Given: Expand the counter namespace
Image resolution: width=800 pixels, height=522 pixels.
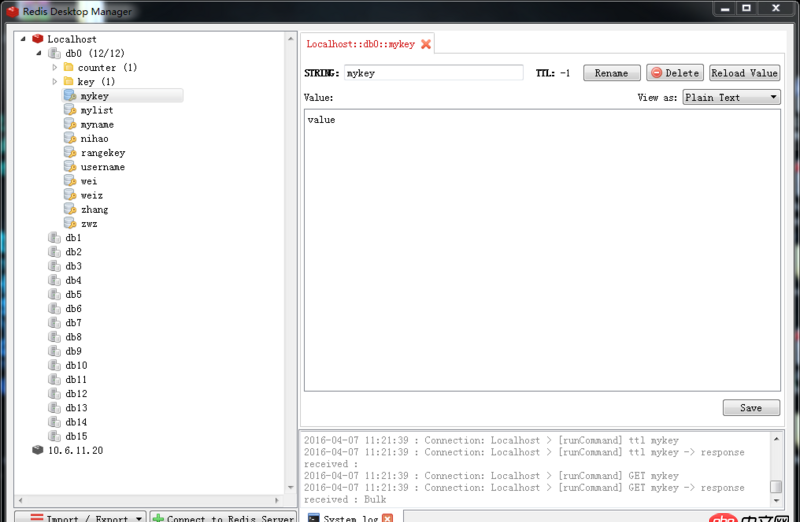Looking at the screenshot, I should pos(55,67).
